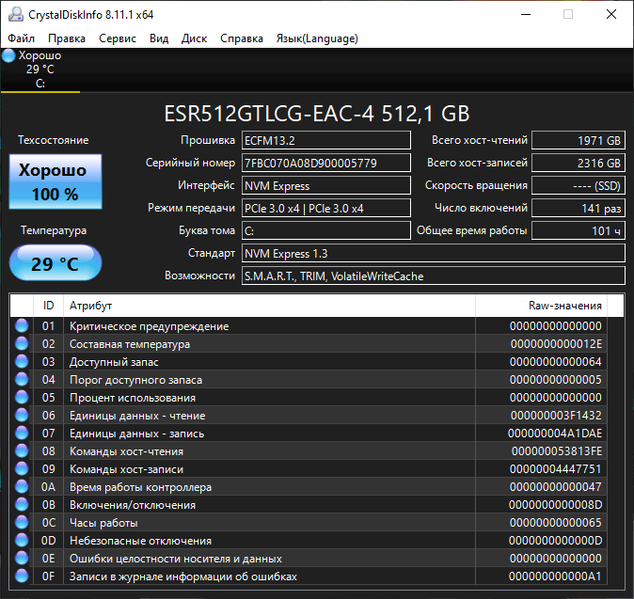
Task: Click the 29 °C temperature button
Action: [55, 264]
